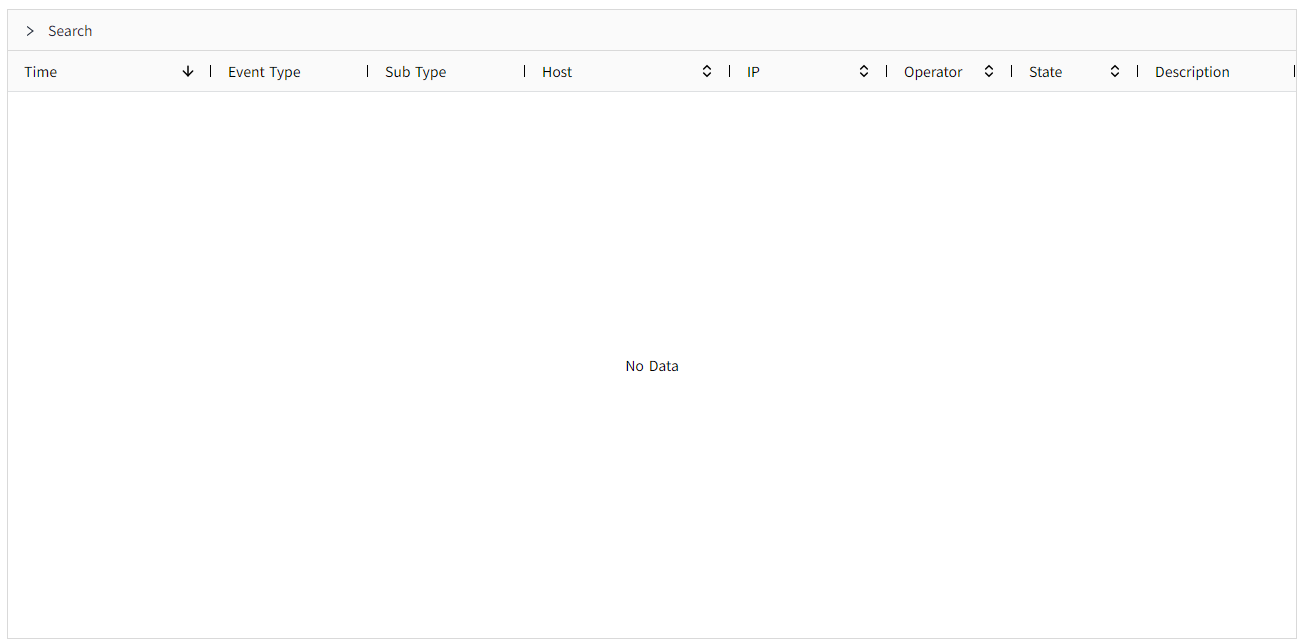Select the Description column header
Viewport: 1302px width, 644px height.
[x=1192, y=72]
